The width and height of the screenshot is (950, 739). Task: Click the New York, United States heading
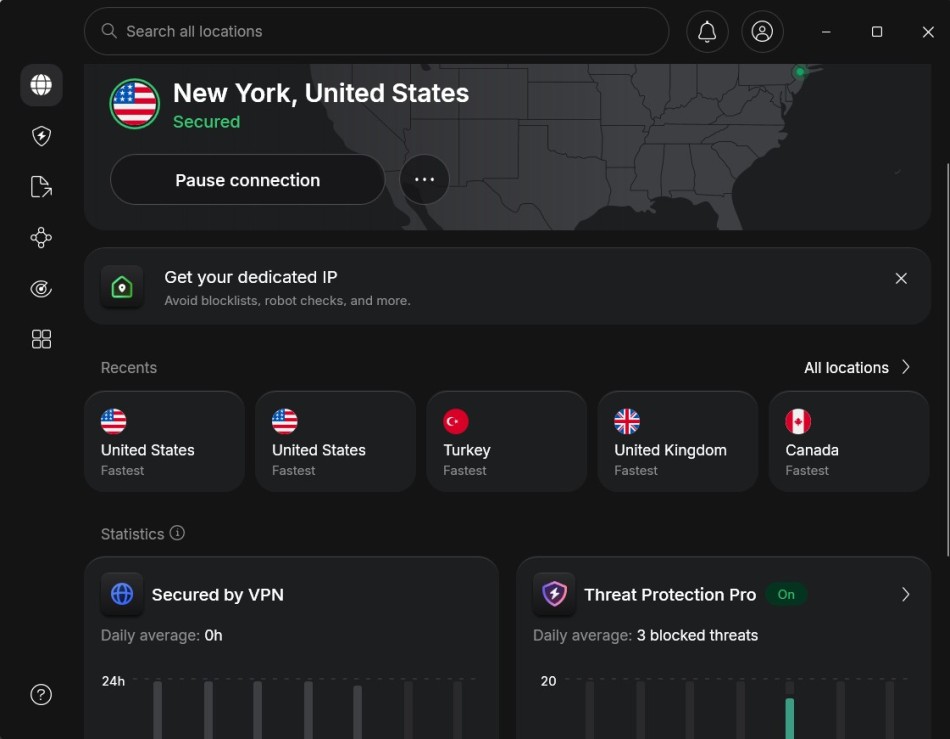(x=321, y=93)
